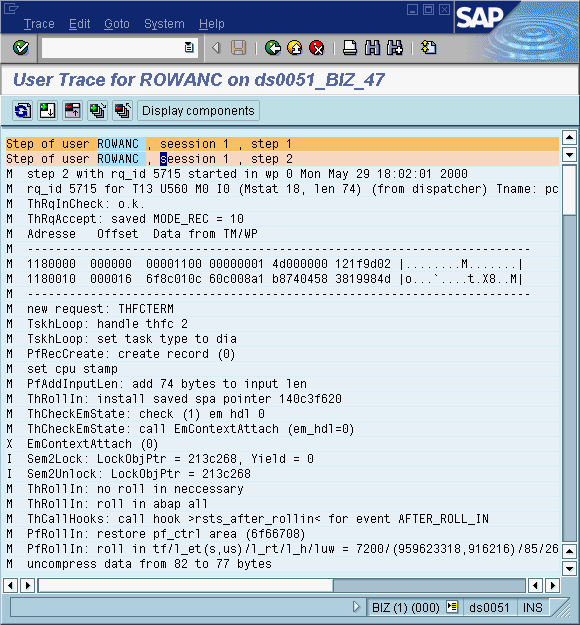Click the green stacked components icon

[x=98, y=110]
